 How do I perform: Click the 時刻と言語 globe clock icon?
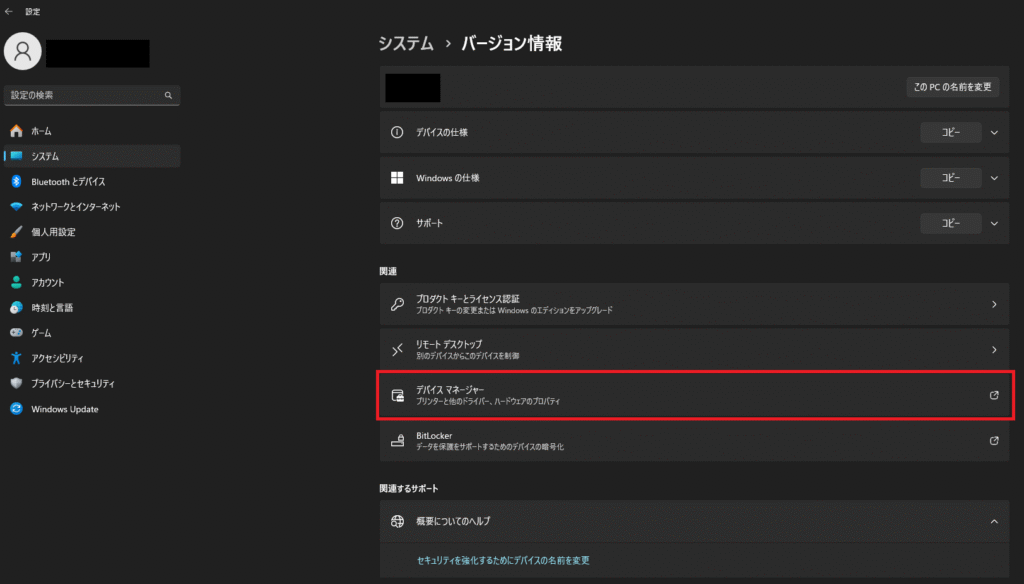tap(16, 308)
